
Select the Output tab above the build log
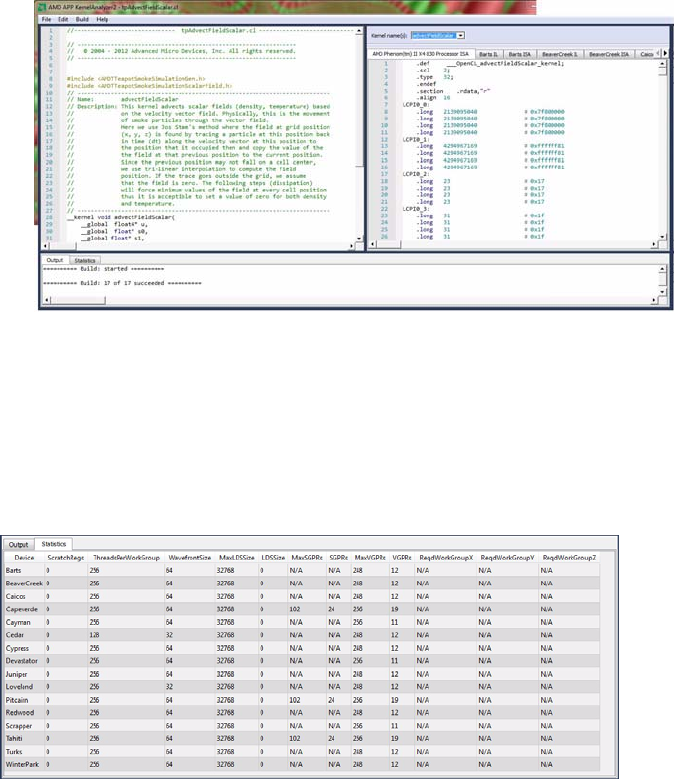click(55, 260)
